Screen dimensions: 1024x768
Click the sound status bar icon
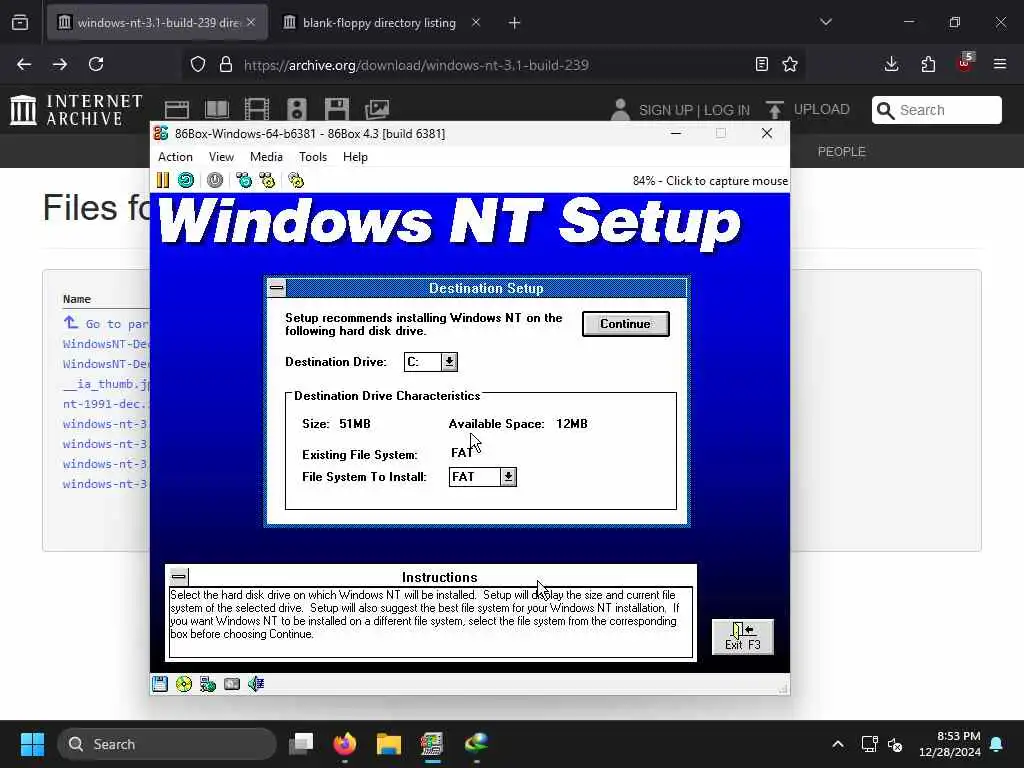[x=256, y=684]
